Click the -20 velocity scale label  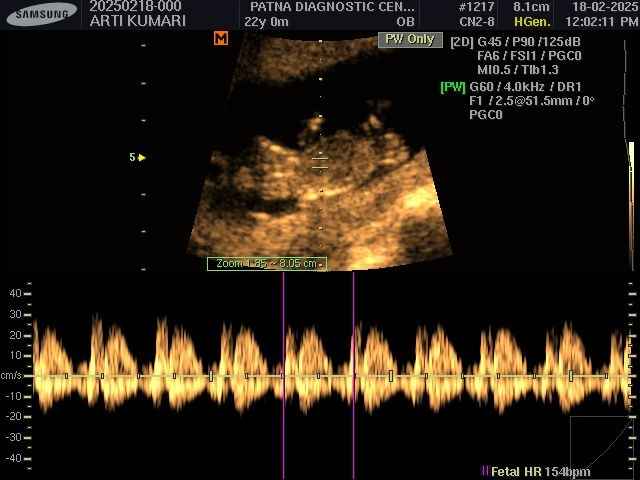point(13,416)
